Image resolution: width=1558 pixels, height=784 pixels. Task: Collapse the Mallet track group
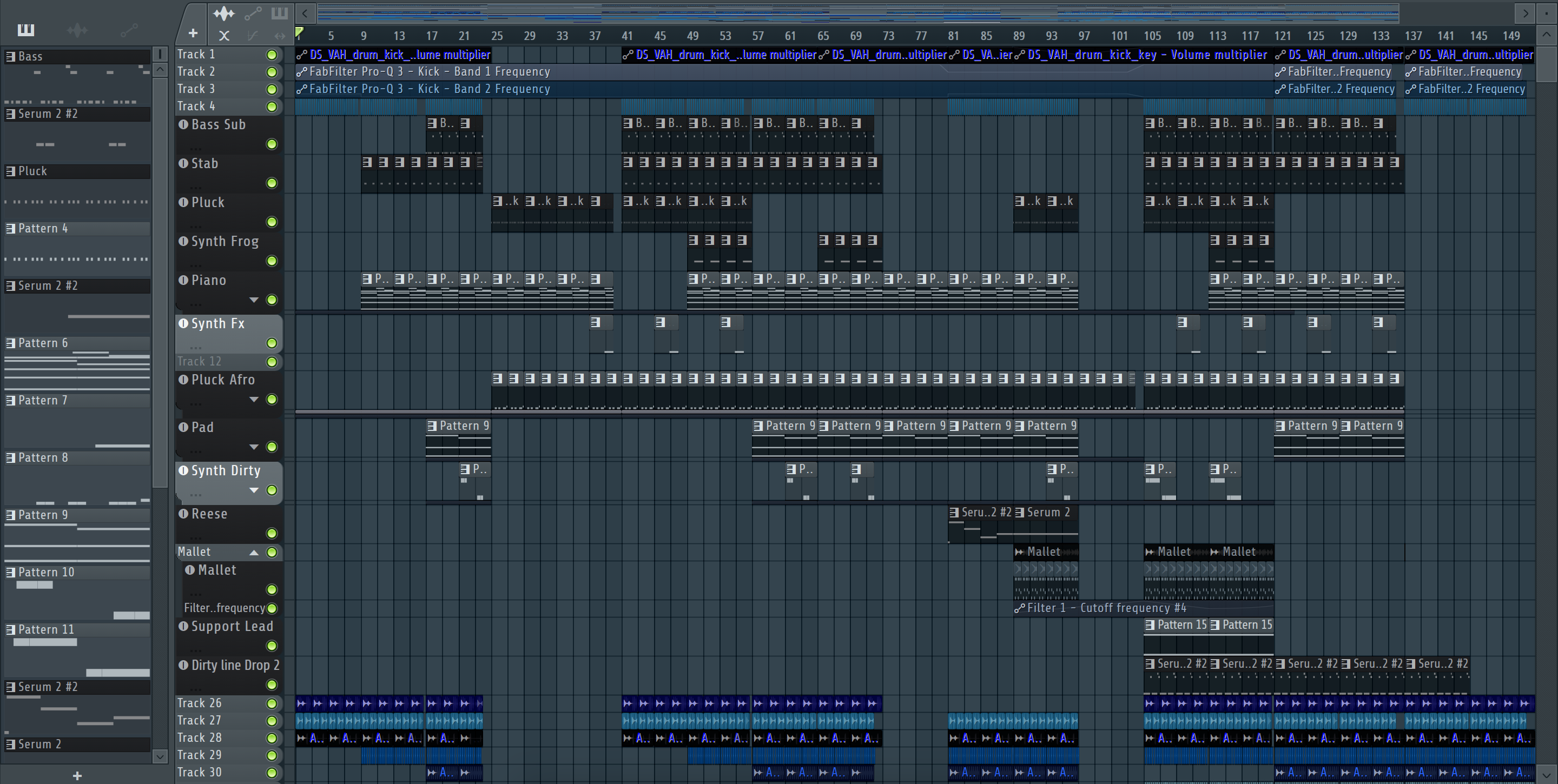(254, 552)
